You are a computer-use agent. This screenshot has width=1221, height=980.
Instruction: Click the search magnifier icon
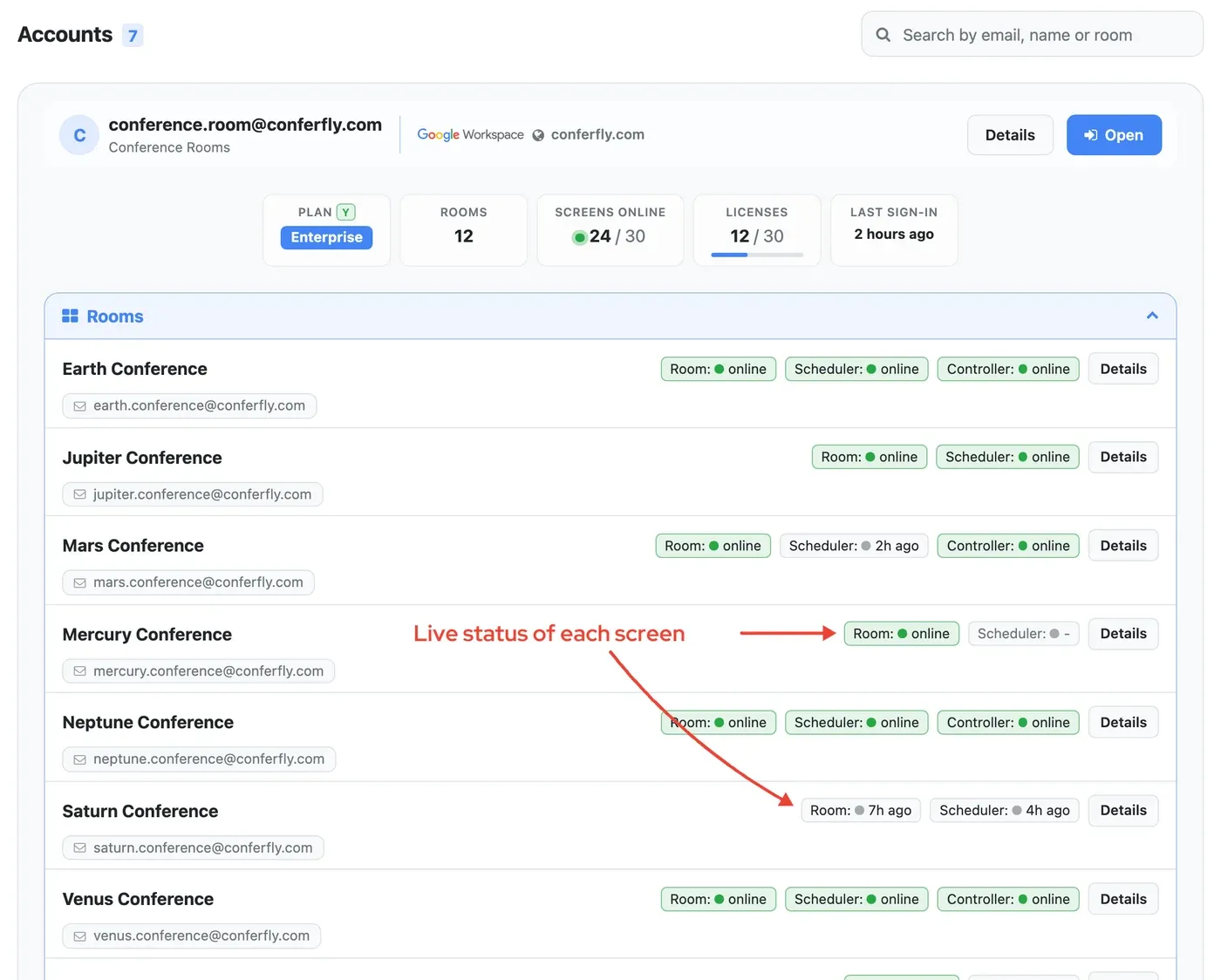[883, 35]
